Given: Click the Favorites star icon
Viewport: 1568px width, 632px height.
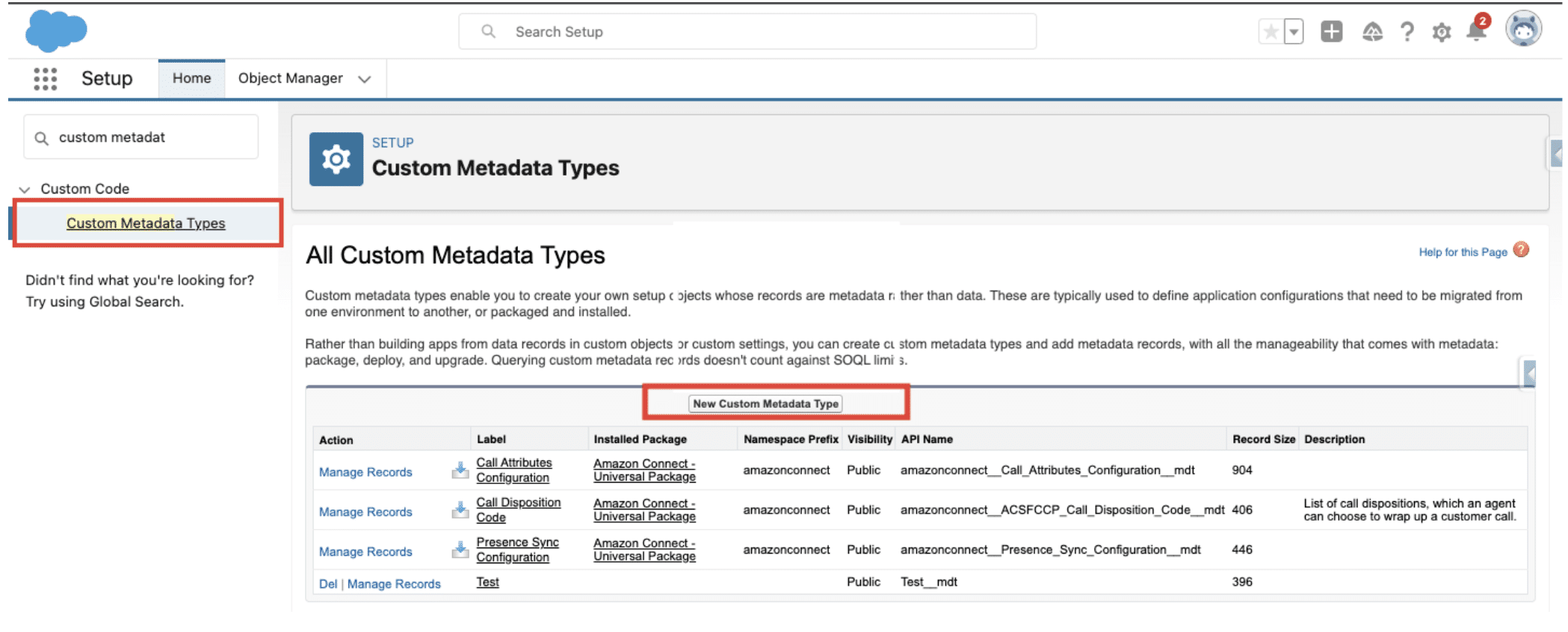Looking at the screenshot, I should point(1271,32).
